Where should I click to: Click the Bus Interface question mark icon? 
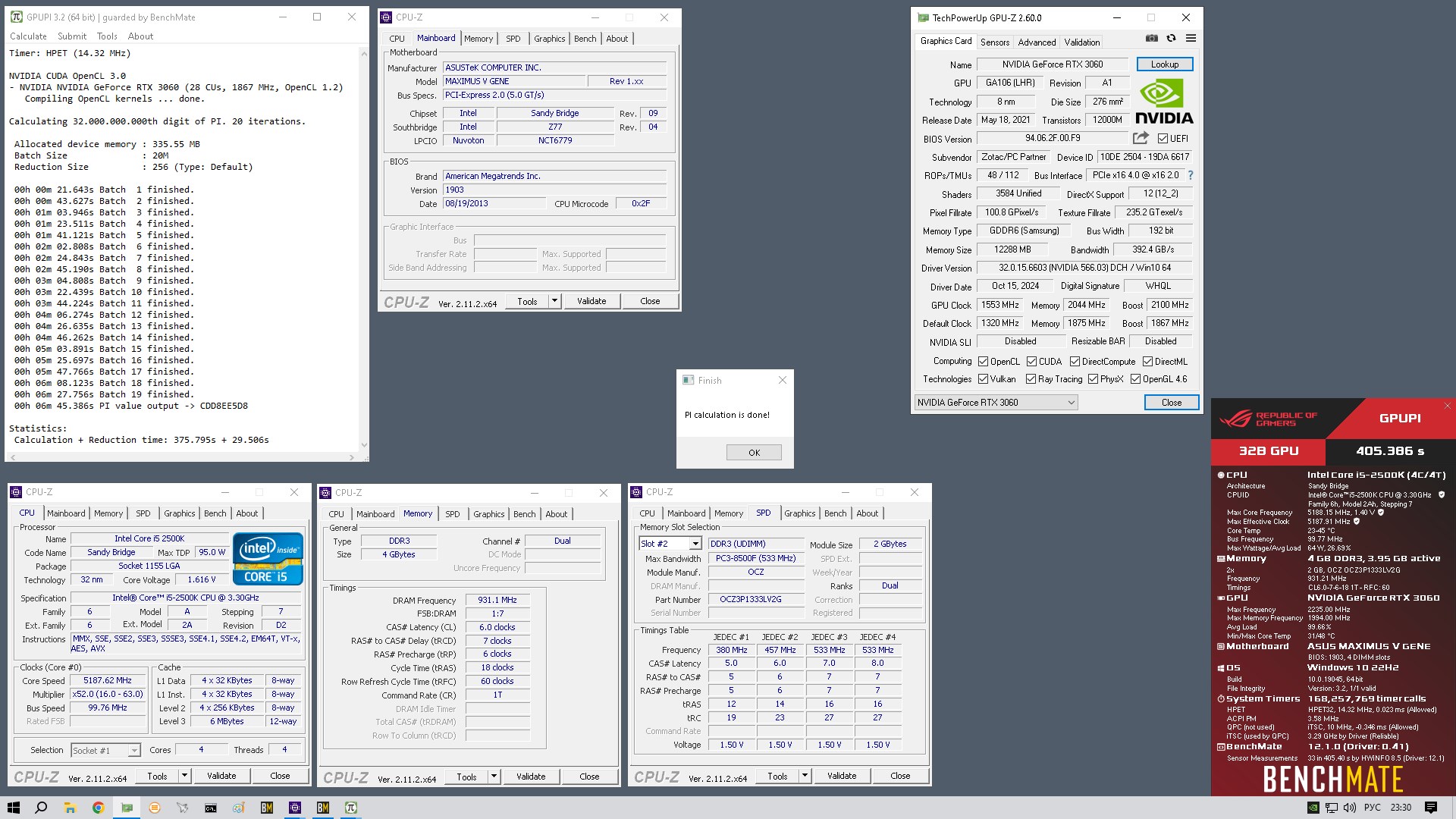pos(1190,175)
